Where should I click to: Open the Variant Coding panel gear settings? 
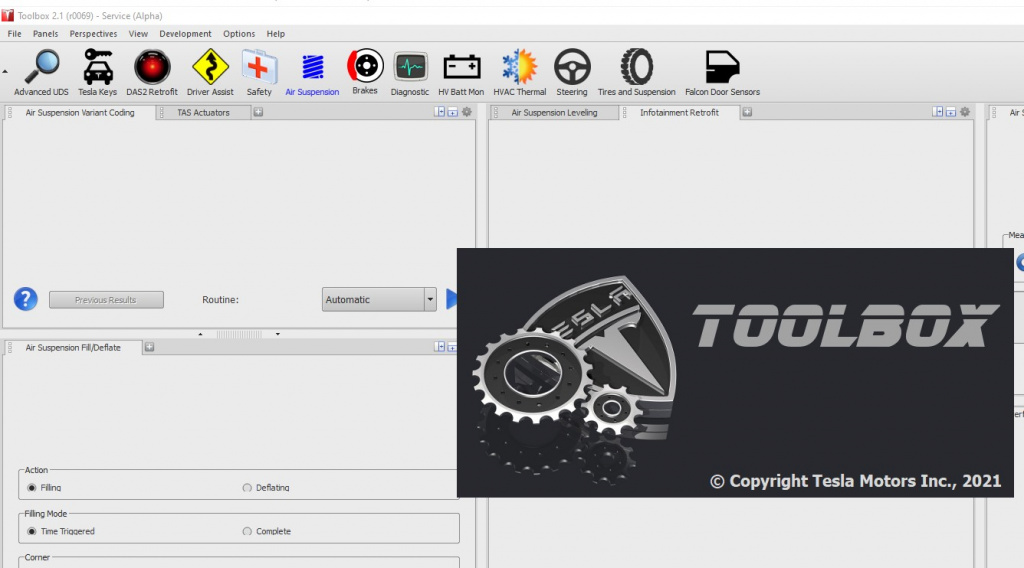point(467,112)
